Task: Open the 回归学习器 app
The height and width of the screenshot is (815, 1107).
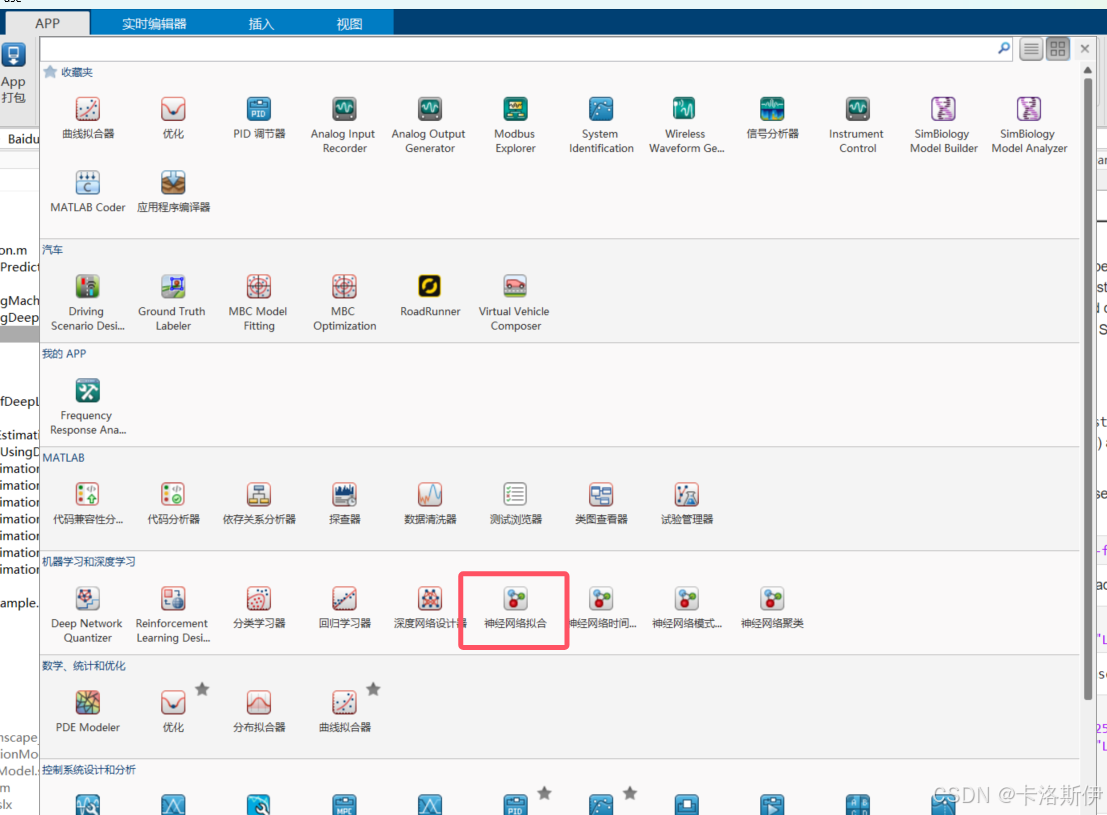Action: pyautogui.click(x=344, y=607)
